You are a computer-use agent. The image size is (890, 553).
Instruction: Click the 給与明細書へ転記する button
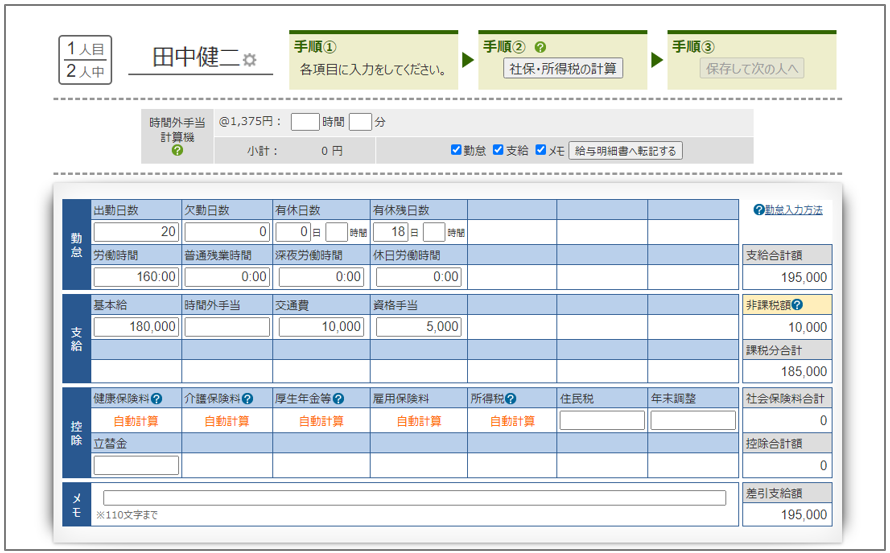[625, 151]
